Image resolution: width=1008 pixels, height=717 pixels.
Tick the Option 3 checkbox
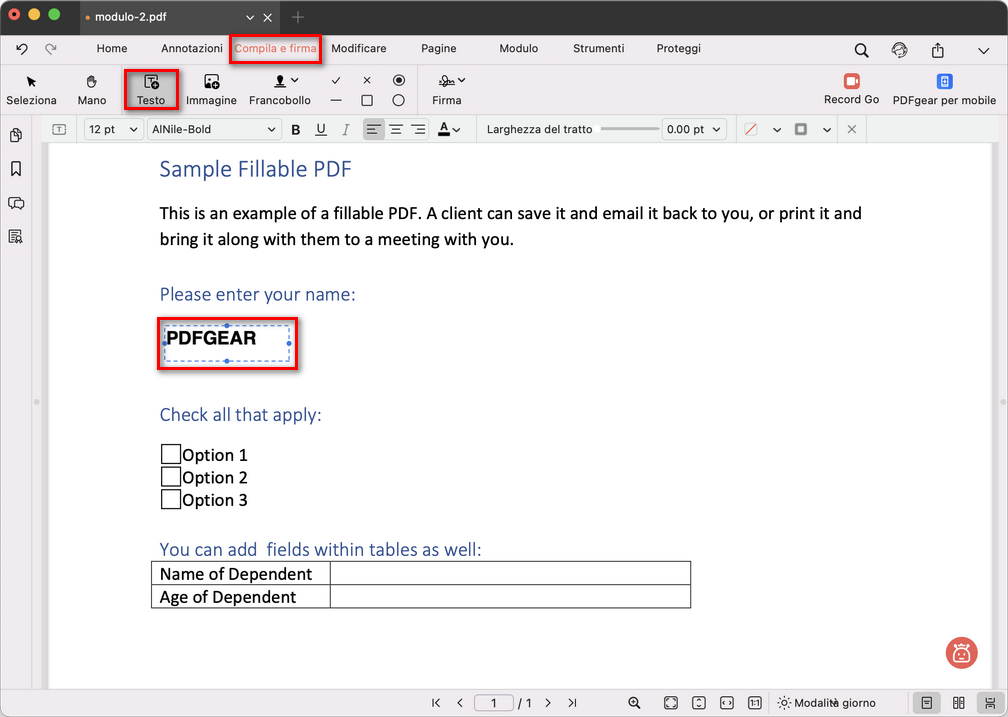pyautogui.click(x=171, y=499)
